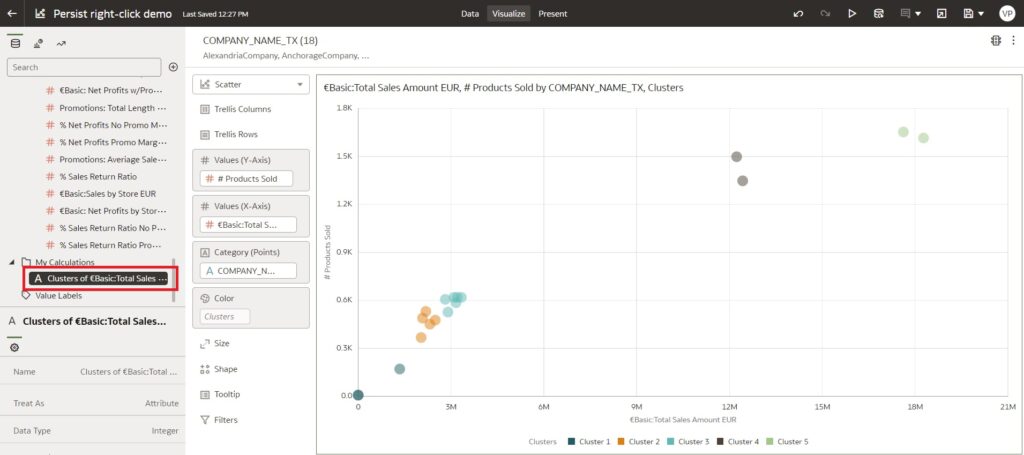Viewport: 1024px width, 455px height.
Task: Select the €Basic:Total S... X-Axis pill
Action: pos(248,225)
